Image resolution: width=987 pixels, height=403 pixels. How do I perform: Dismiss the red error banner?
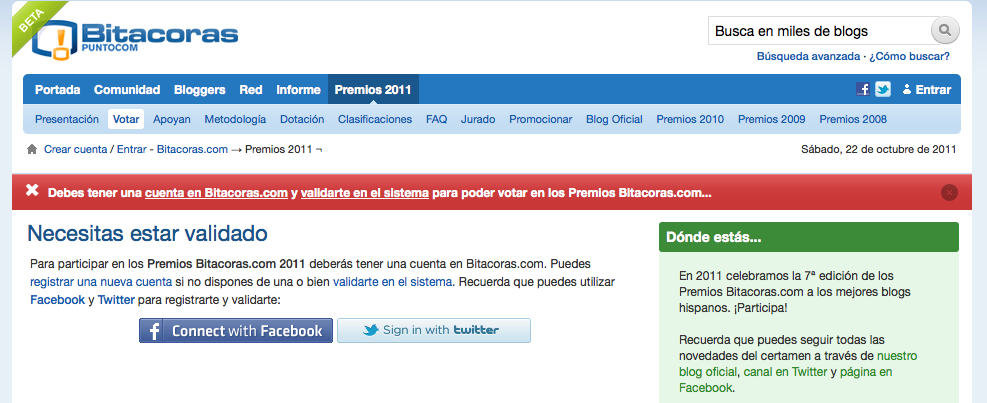949,192
